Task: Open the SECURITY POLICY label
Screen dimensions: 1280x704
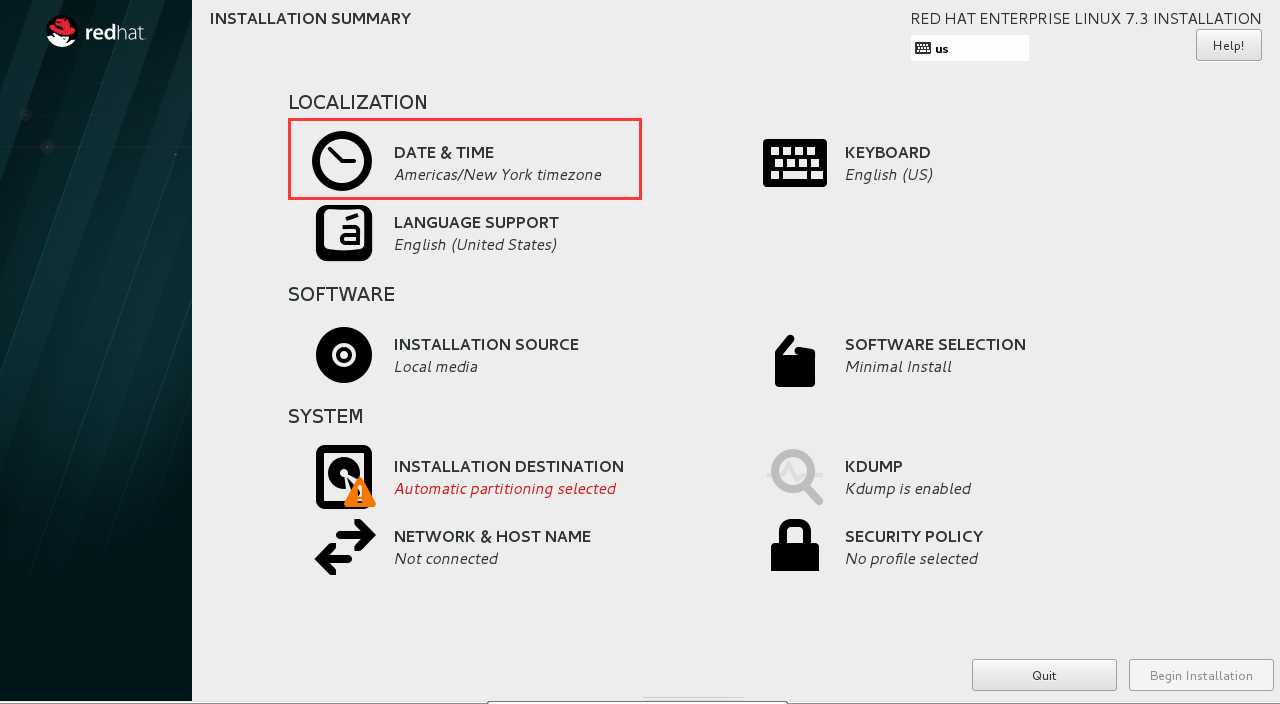Action: (x=914, y=536)
